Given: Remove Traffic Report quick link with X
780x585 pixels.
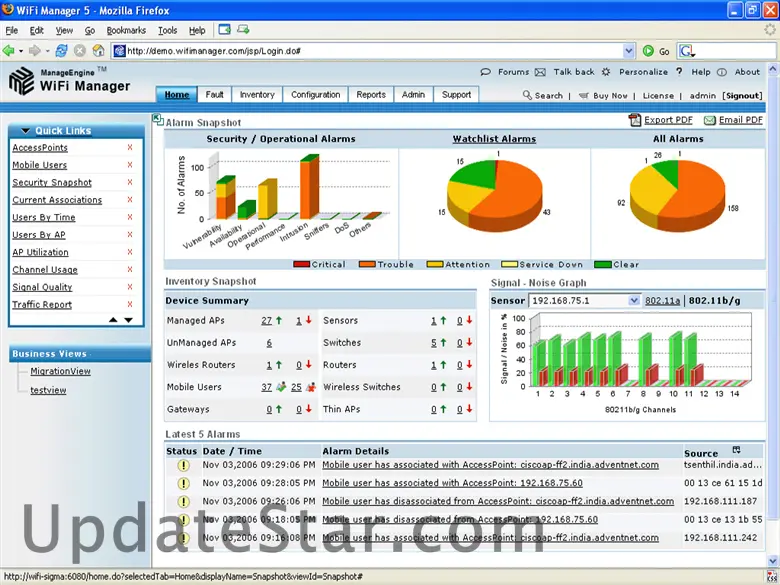Looking at the screenshot, I should pos(130,304).
